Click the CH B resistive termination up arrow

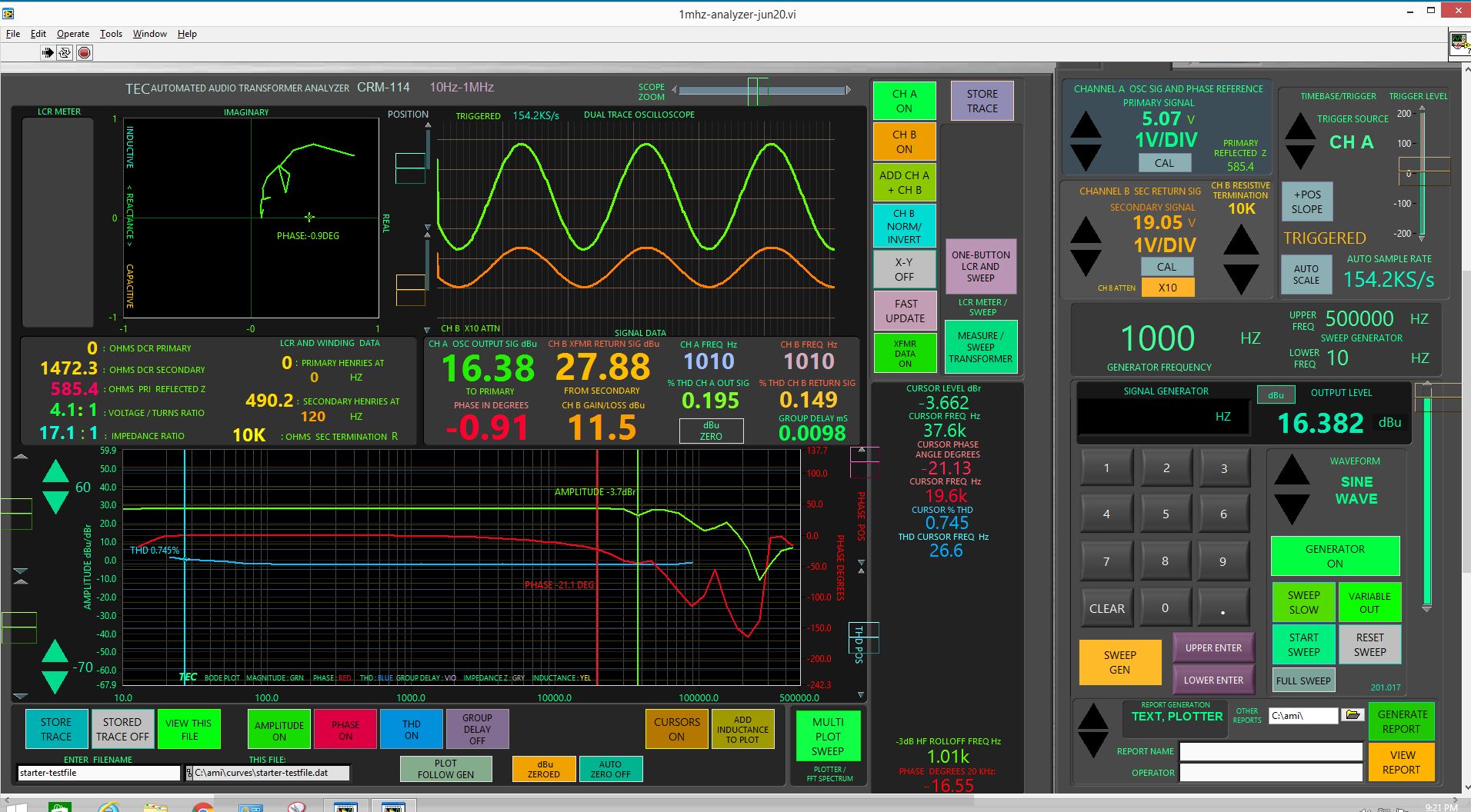coord(1241,240)
